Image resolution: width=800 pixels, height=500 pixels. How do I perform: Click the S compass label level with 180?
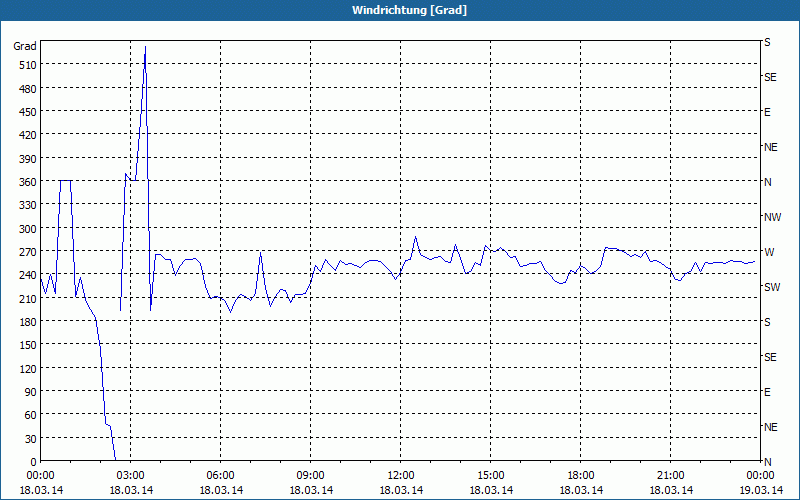pyautogui.click(x=767, y=322)
